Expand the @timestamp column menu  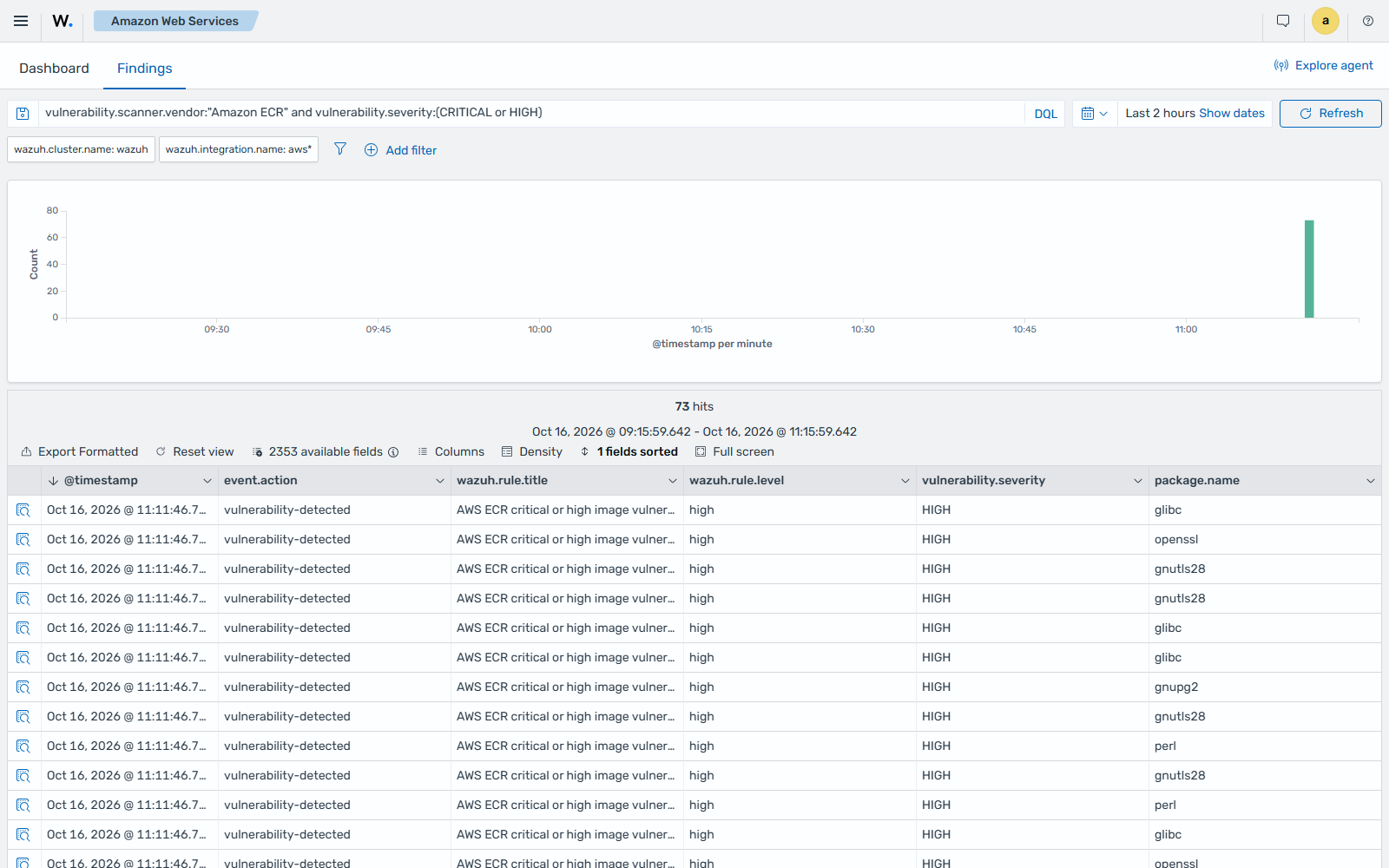(207, 481)
